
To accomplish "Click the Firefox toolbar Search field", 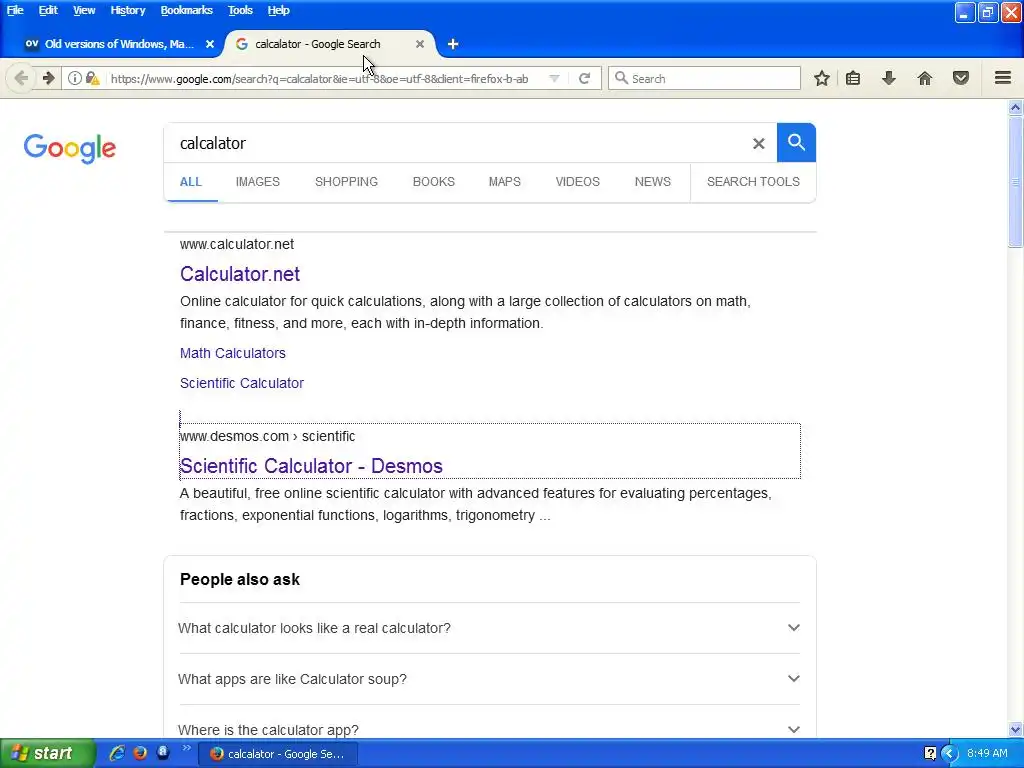I will click(x=705, y=78).
